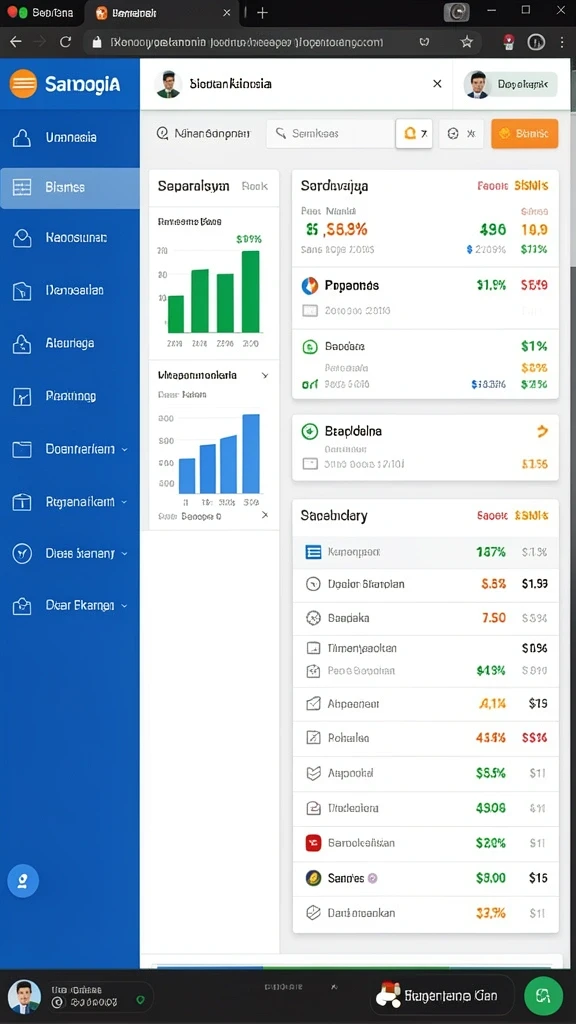Viewport: 576px width, 1024px height.
Task: Click the clock settings toolbar button
Action: tap(461, 133)
